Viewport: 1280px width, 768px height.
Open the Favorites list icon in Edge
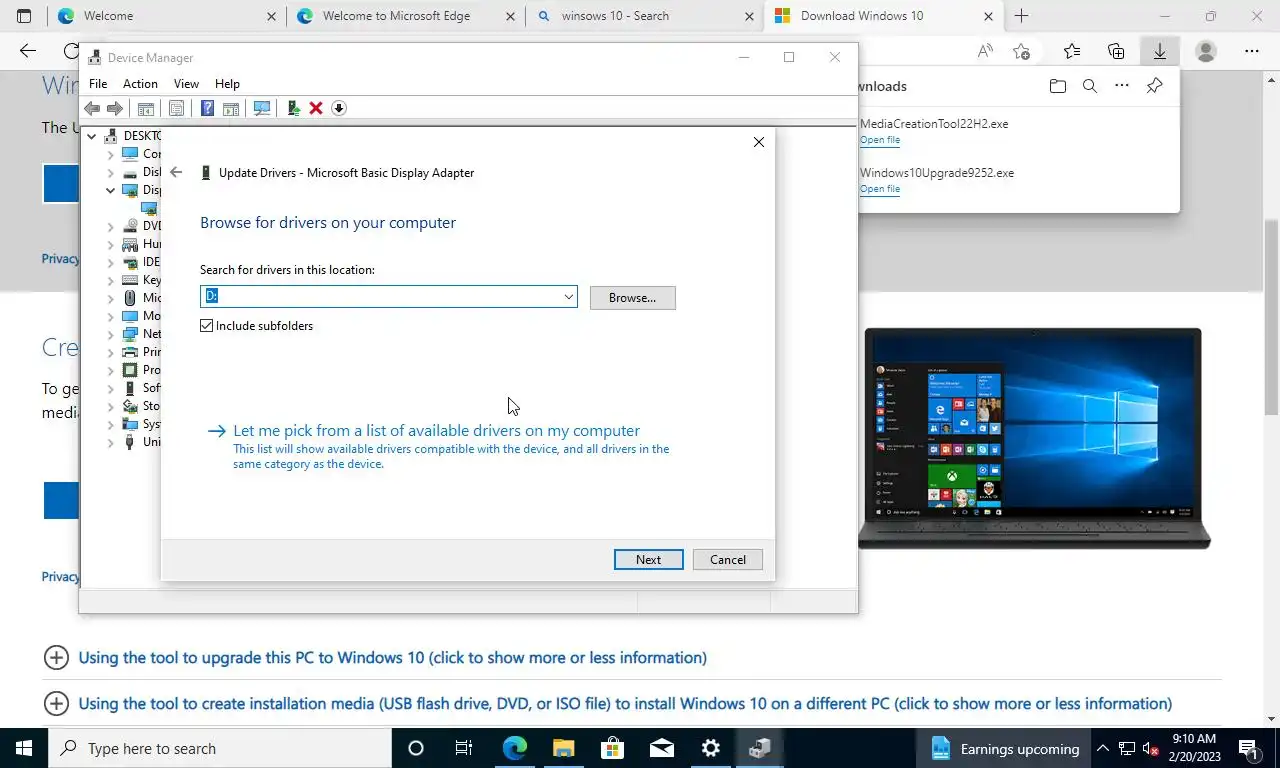click(1072, 51)
